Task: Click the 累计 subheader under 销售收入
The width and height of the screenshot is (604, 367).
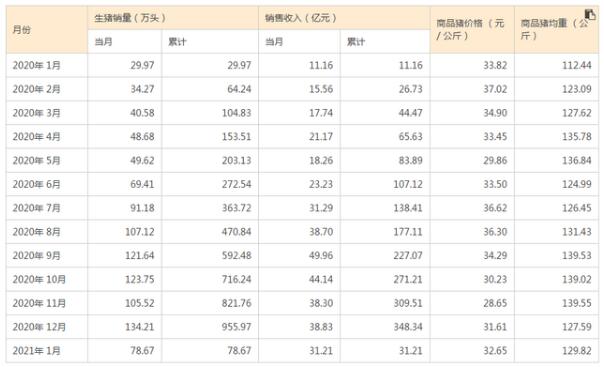Action: (x=356, y=42)
